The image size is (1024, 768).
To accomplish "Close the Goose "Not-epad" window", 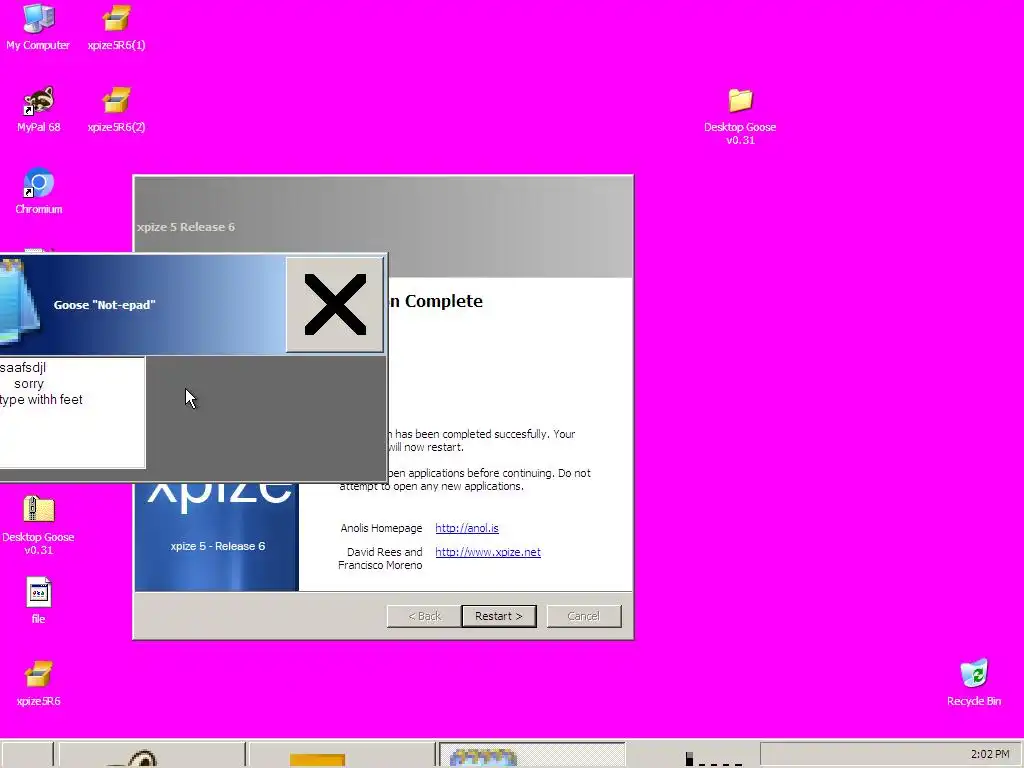I will click(334, 304).
